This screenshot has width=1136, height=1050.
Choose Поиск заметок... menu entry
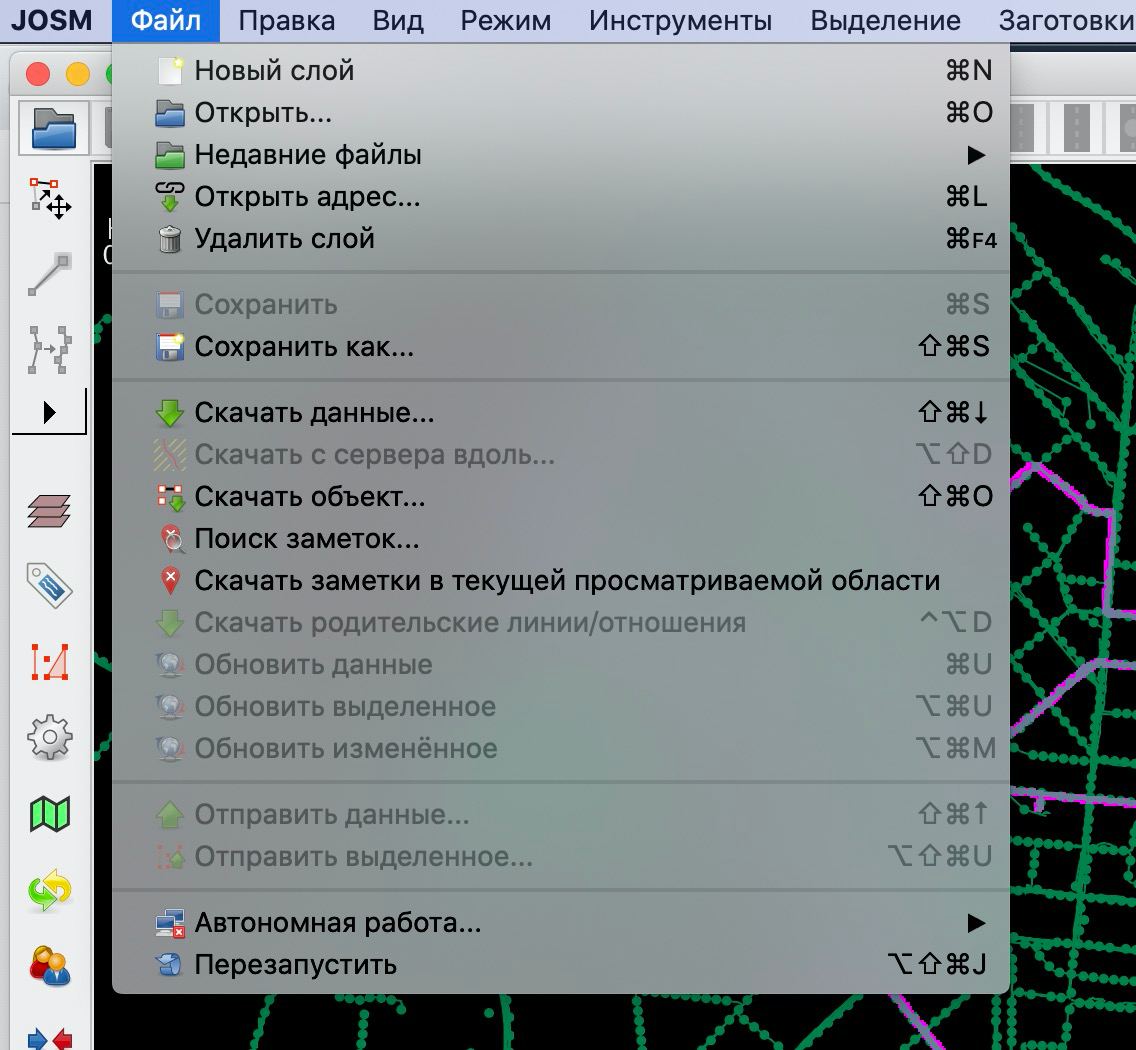tap(561, 538)
